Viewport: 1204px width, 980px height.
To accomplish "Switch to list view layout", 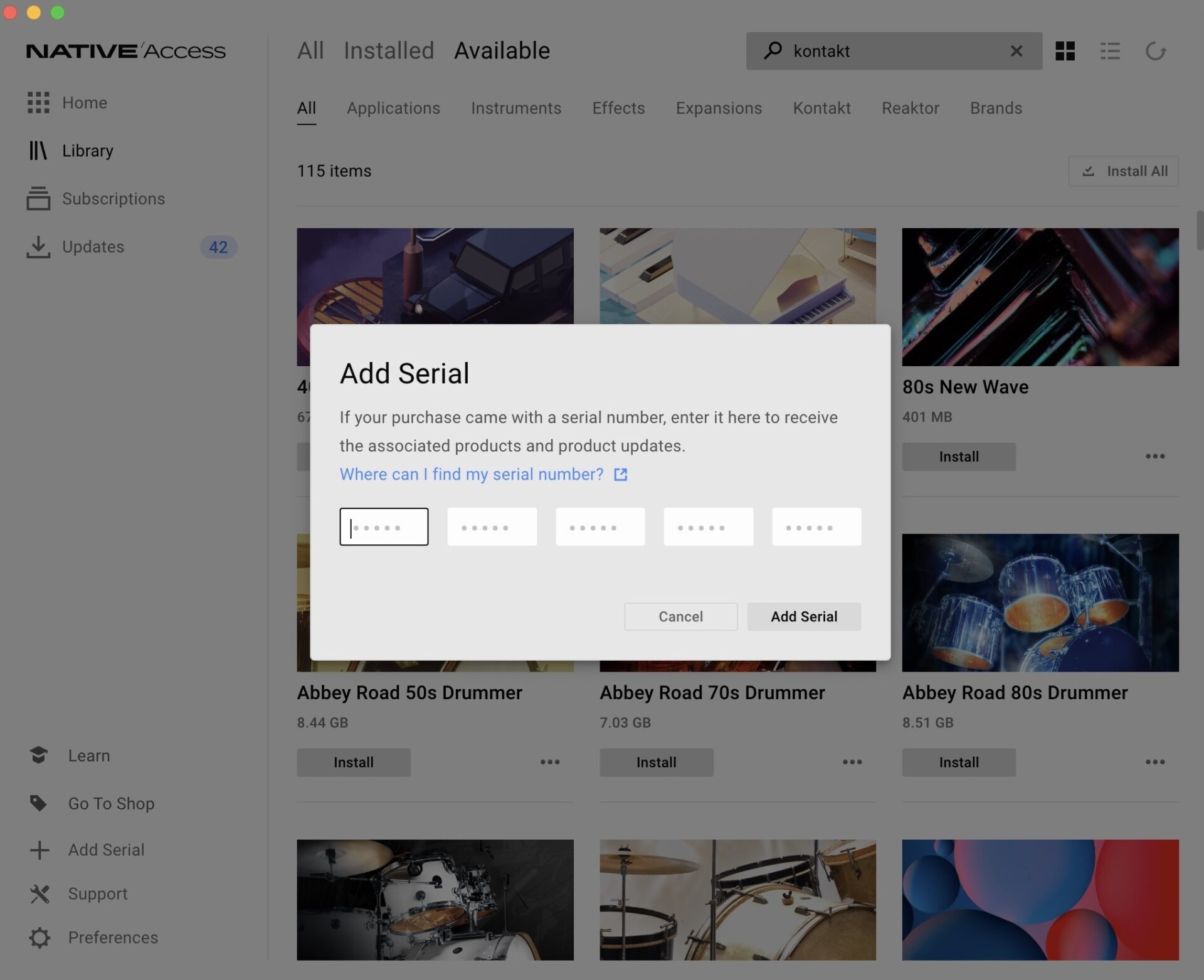I will (1110, 51).
